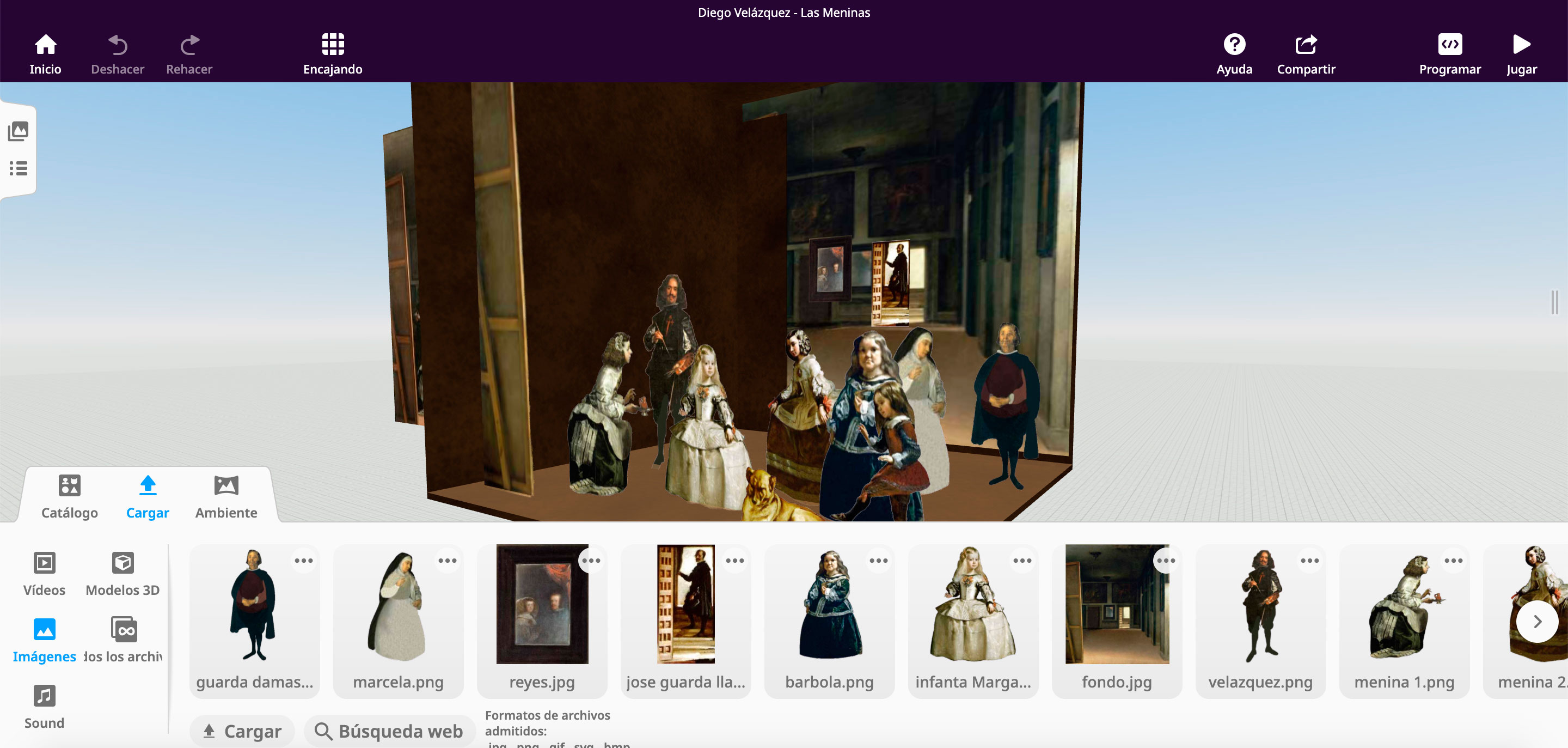Select the Cargar tab
Image resolution: width=1568 pixels, height=748 pixels.
pos(148,497)
